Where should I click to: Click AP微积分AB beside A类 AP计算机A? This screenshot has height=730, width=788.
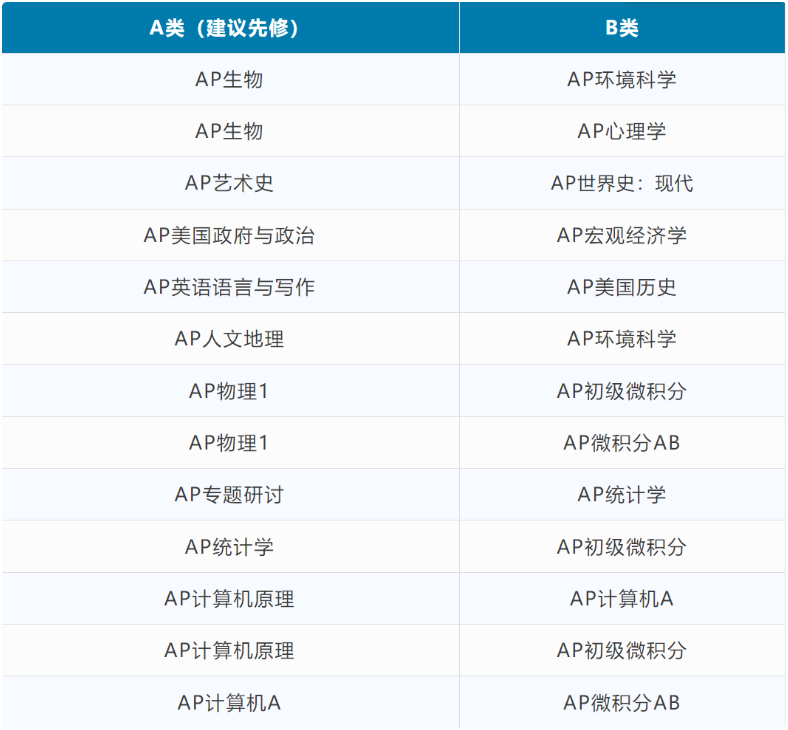[x=622, y=702]
